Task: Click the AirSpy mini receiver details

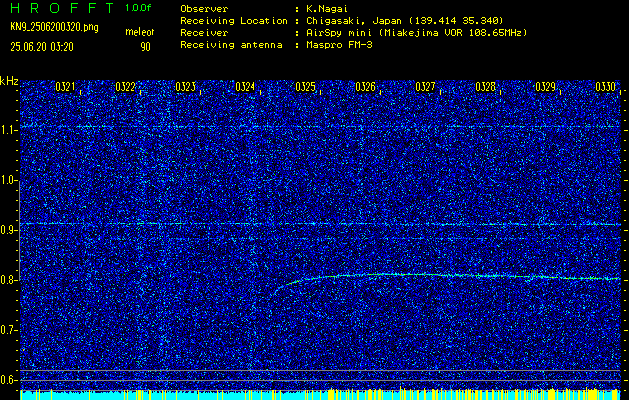Action: click(417, 33)
